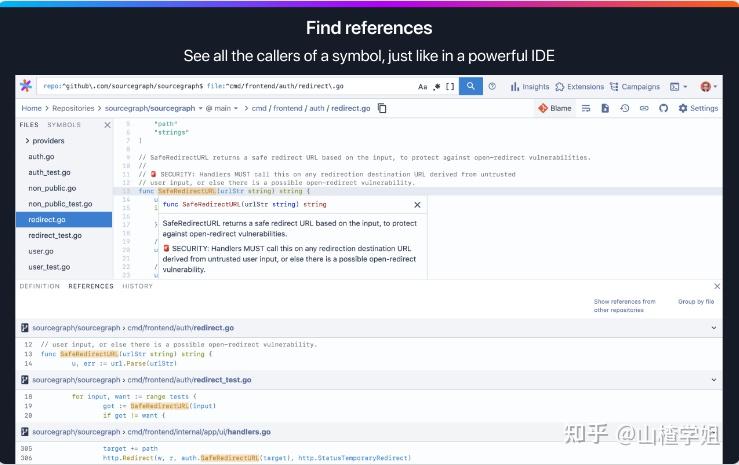Click the Sourcegraph logo icon
Screen dimensions: 739x465
click(25, 86)
